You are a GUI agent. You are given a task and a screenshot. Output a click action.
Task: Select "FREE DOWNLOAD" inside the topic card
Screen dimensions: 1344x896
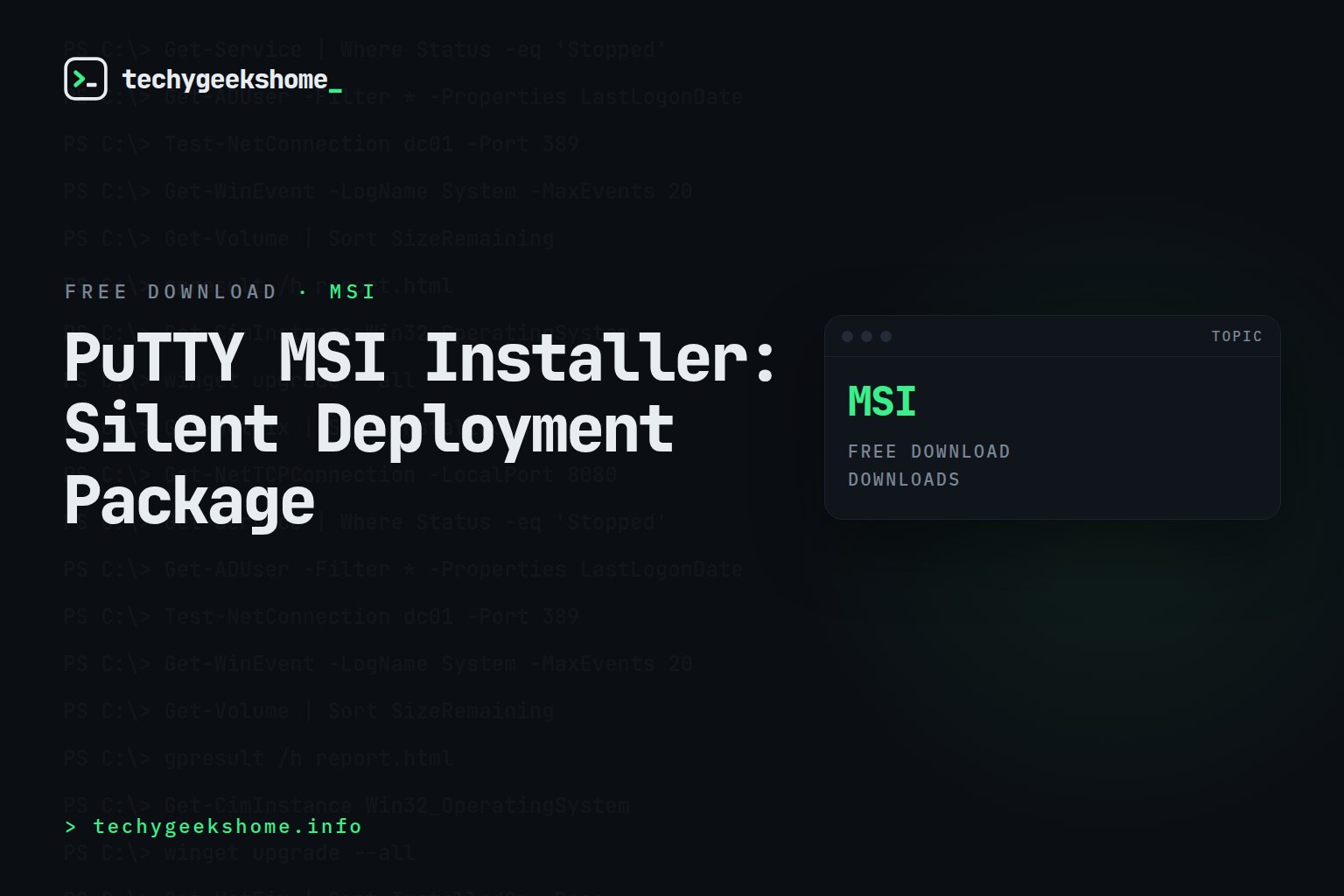click(928, 451)
